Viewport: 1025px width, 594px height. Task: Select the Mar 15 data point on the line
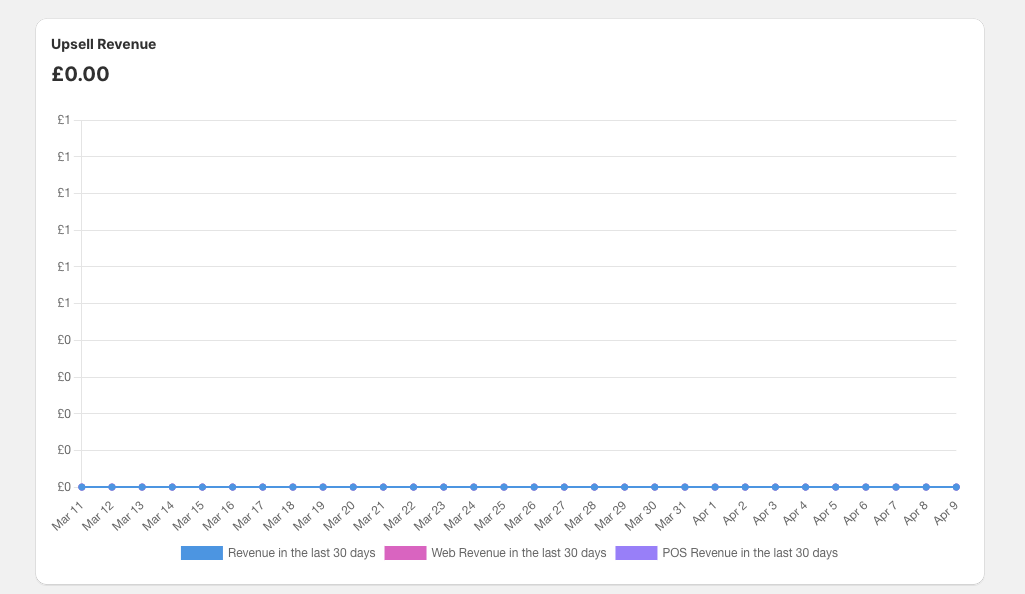(202, 487)
